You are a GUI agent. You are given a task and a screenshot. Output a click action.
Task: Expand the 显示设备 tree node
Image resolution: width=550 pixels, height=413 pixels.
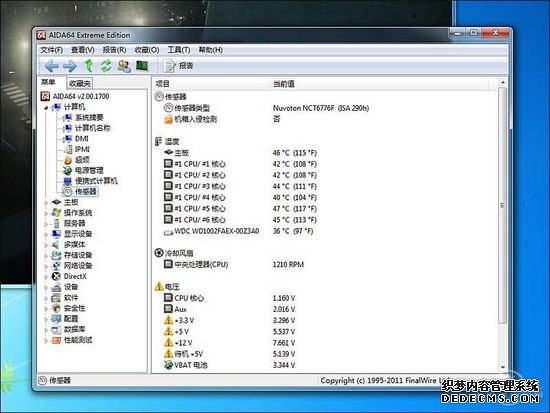coord(46,234)
